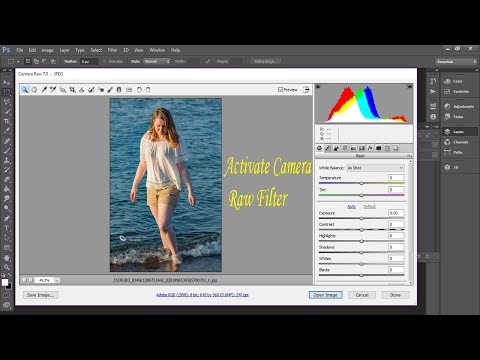480x360 pixels.
Task: Open the Filter menu
Action: click(112, 50)
